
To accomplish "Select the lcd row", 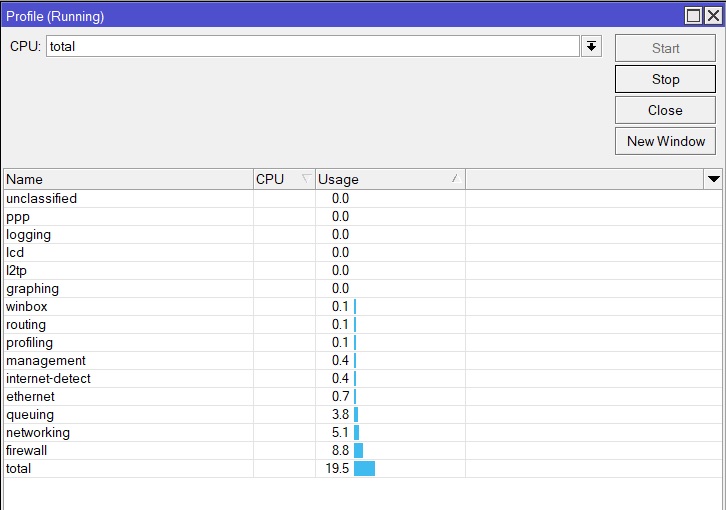I will [x=363, y=252].
